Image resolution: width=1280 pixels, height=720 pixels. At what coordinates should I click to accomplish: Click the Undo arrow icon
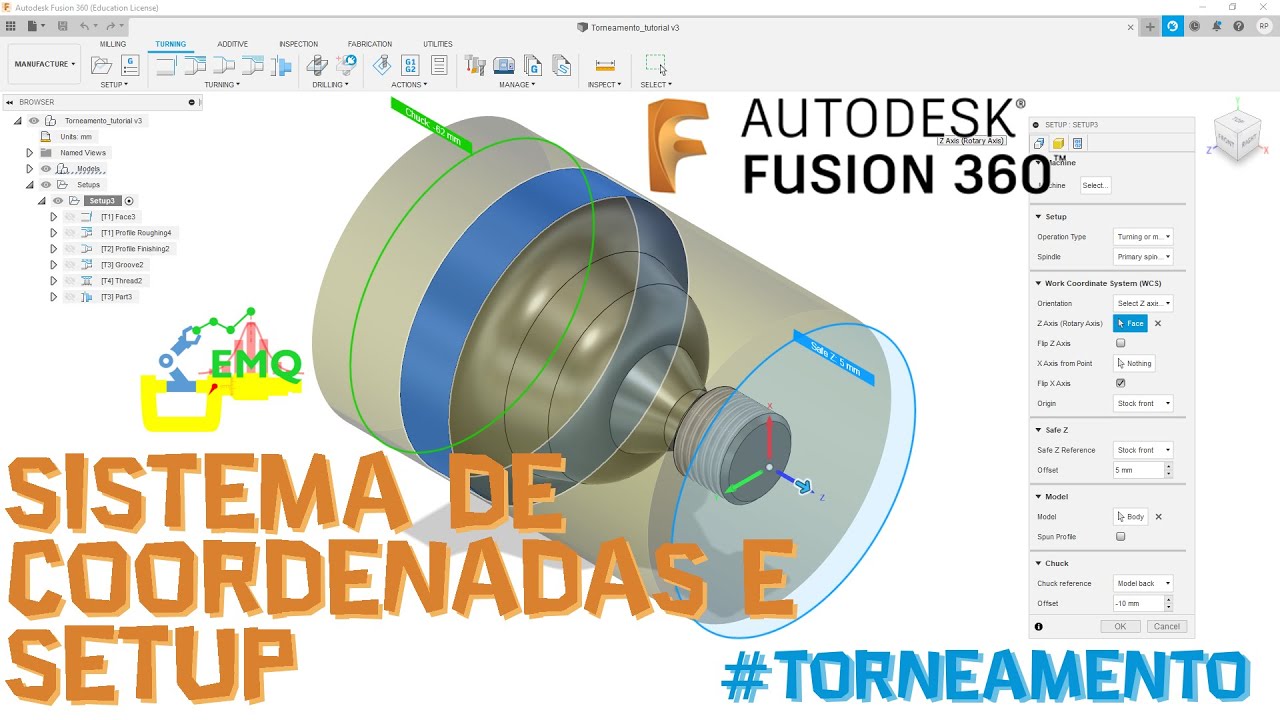click(85, 26)
